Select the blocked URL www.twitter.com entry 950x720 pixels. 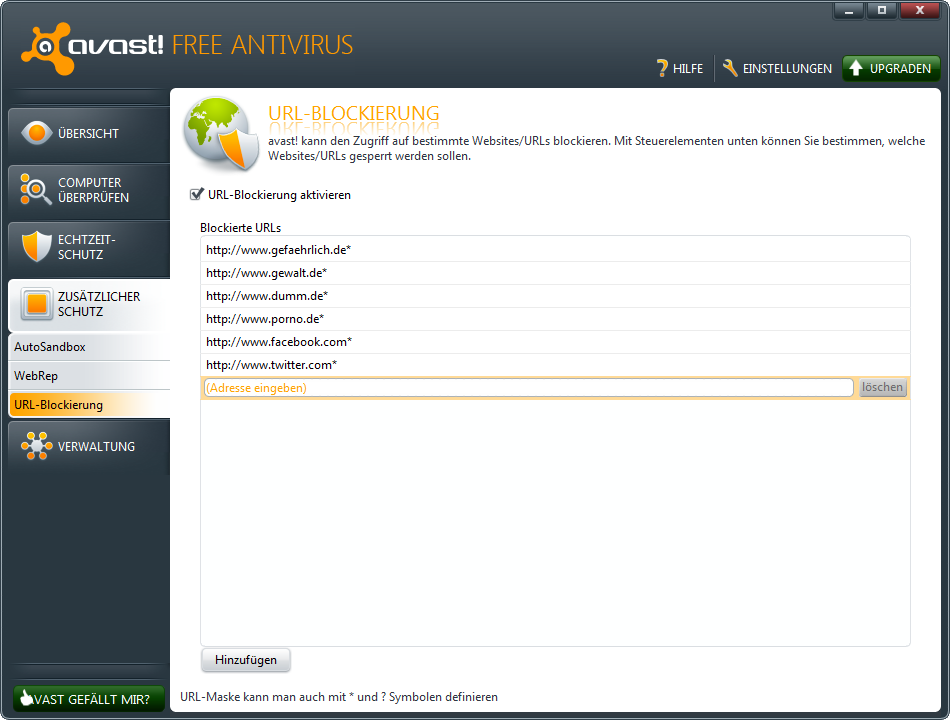click(271, 365)
